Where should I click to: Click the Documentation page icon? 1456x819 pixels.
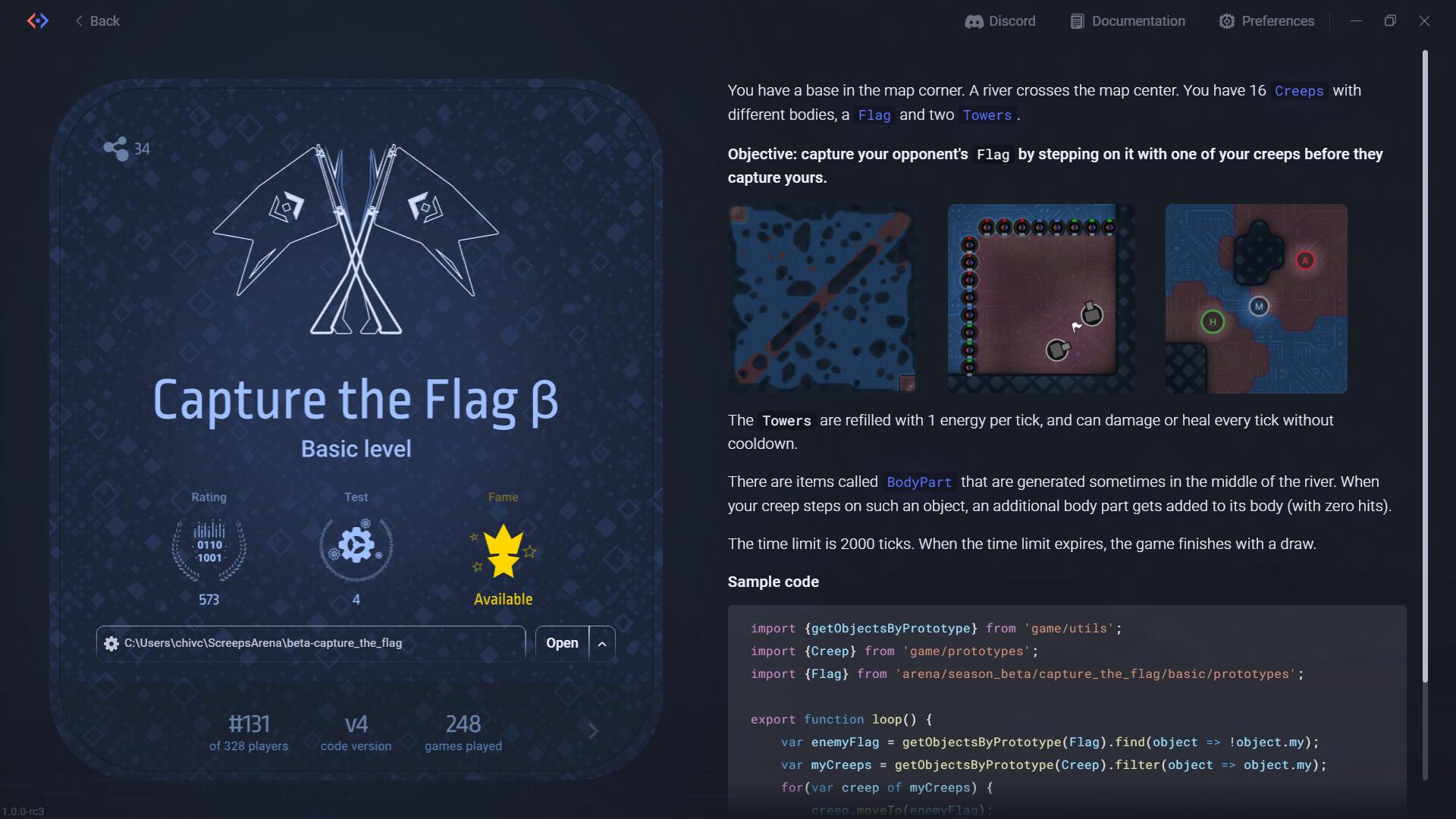1076,20
